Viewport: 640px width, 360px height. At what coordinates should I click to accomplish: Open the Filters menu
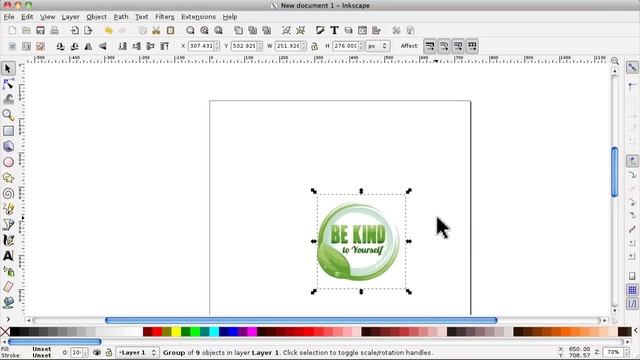tap(164, 17)
